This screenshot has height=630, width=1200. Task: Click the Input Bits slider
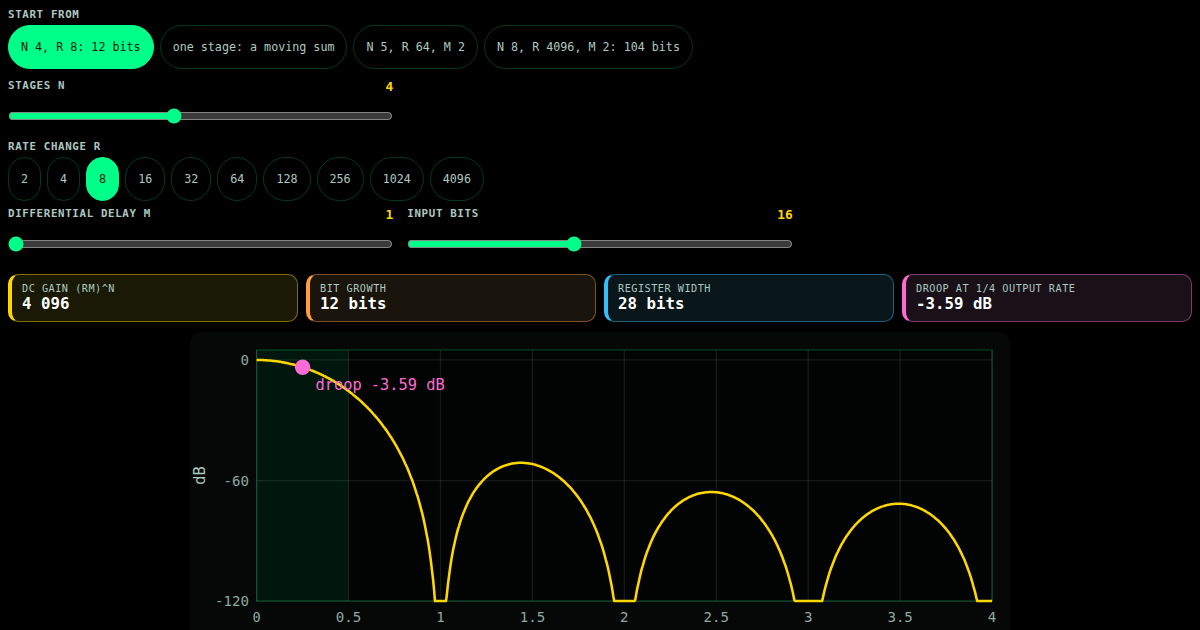coord(600,244)
